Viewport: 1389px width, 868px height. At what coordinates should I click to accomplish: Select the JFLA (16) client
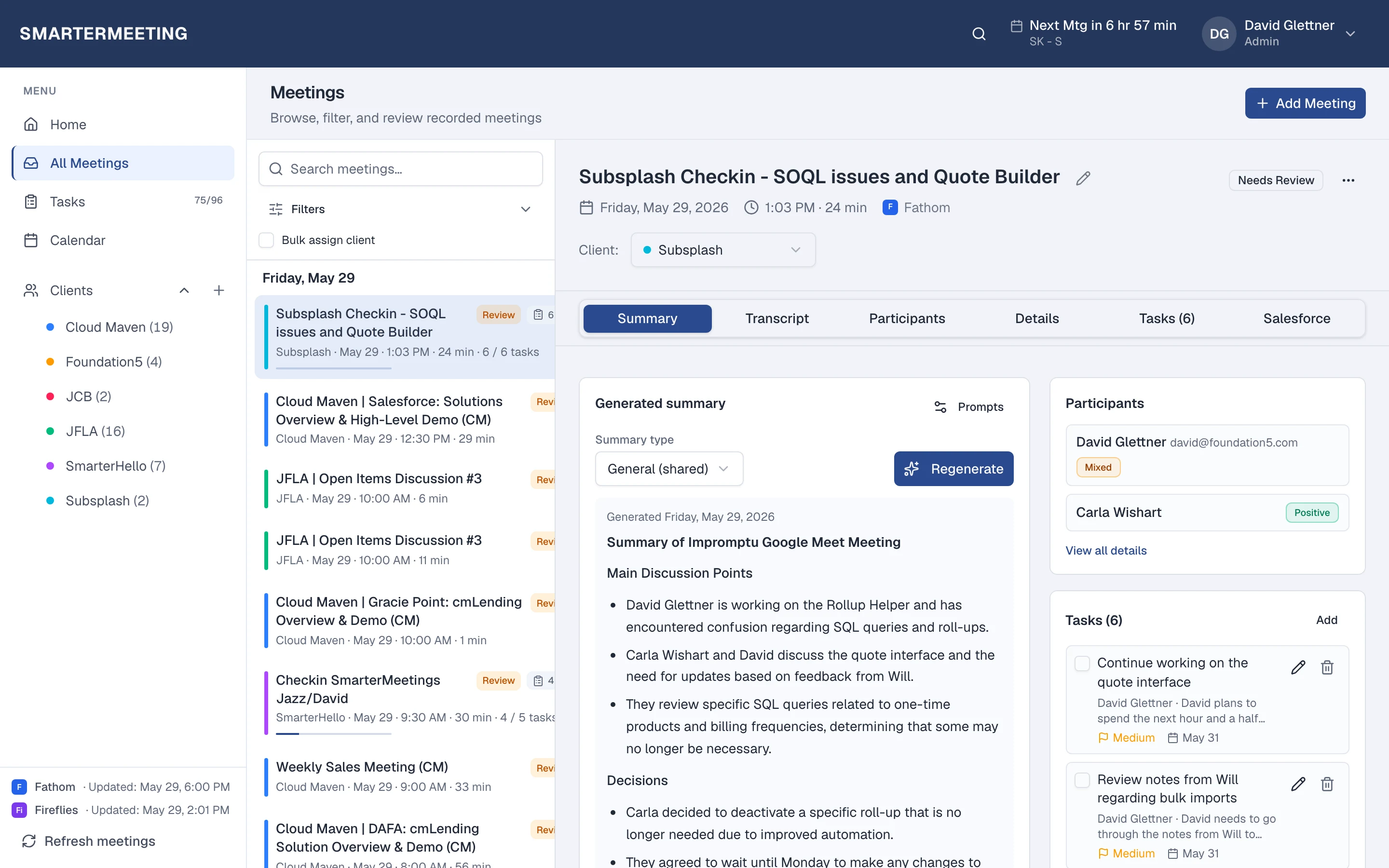click(x=95, y=431)
